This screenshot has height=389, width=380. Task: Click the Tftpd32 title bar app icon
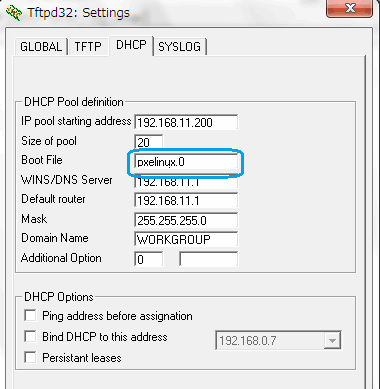coord(14,13)
